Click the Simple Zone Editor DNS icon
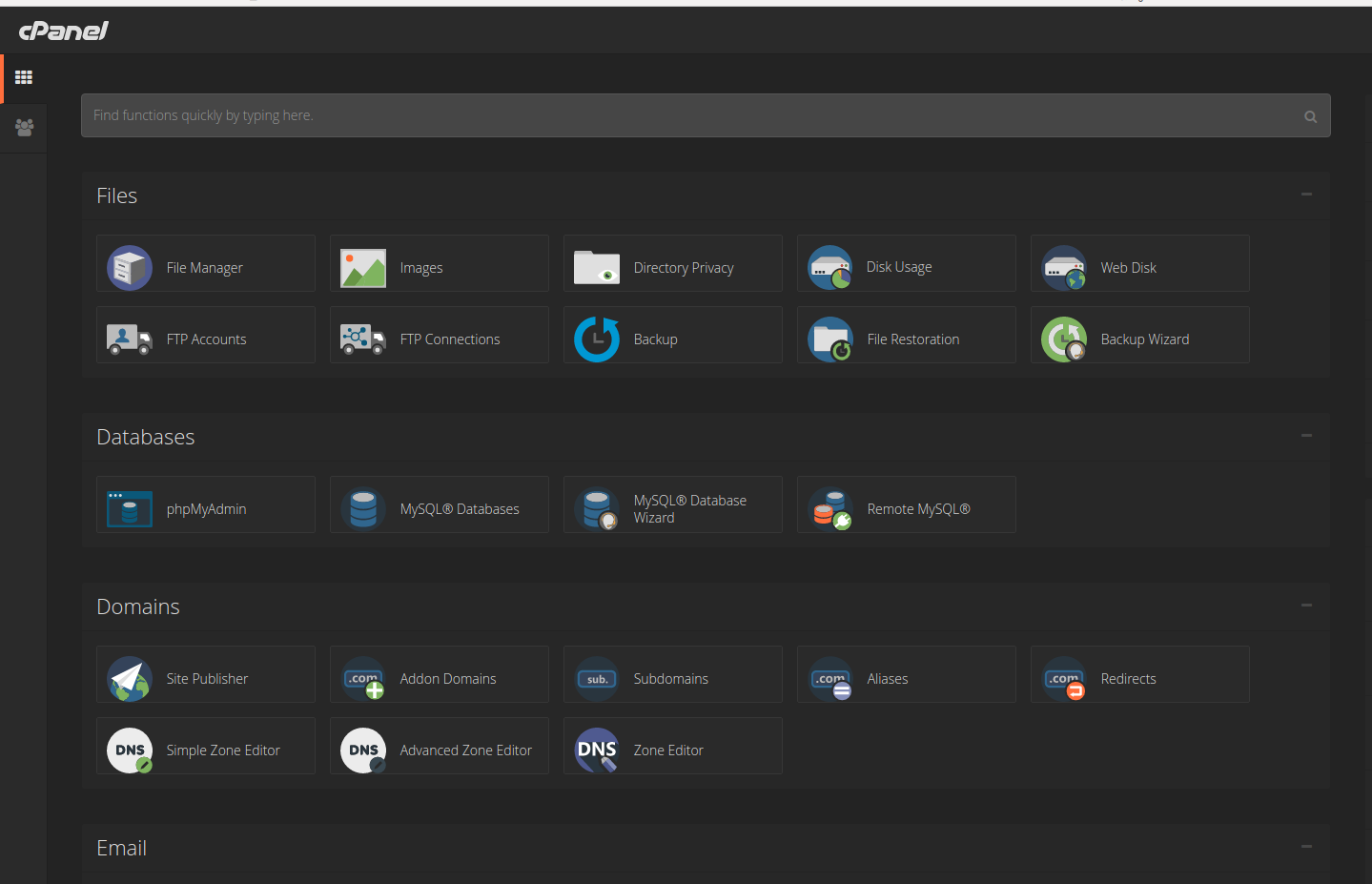This screenshot has height=884, width=1372. (x=130, y=750)
